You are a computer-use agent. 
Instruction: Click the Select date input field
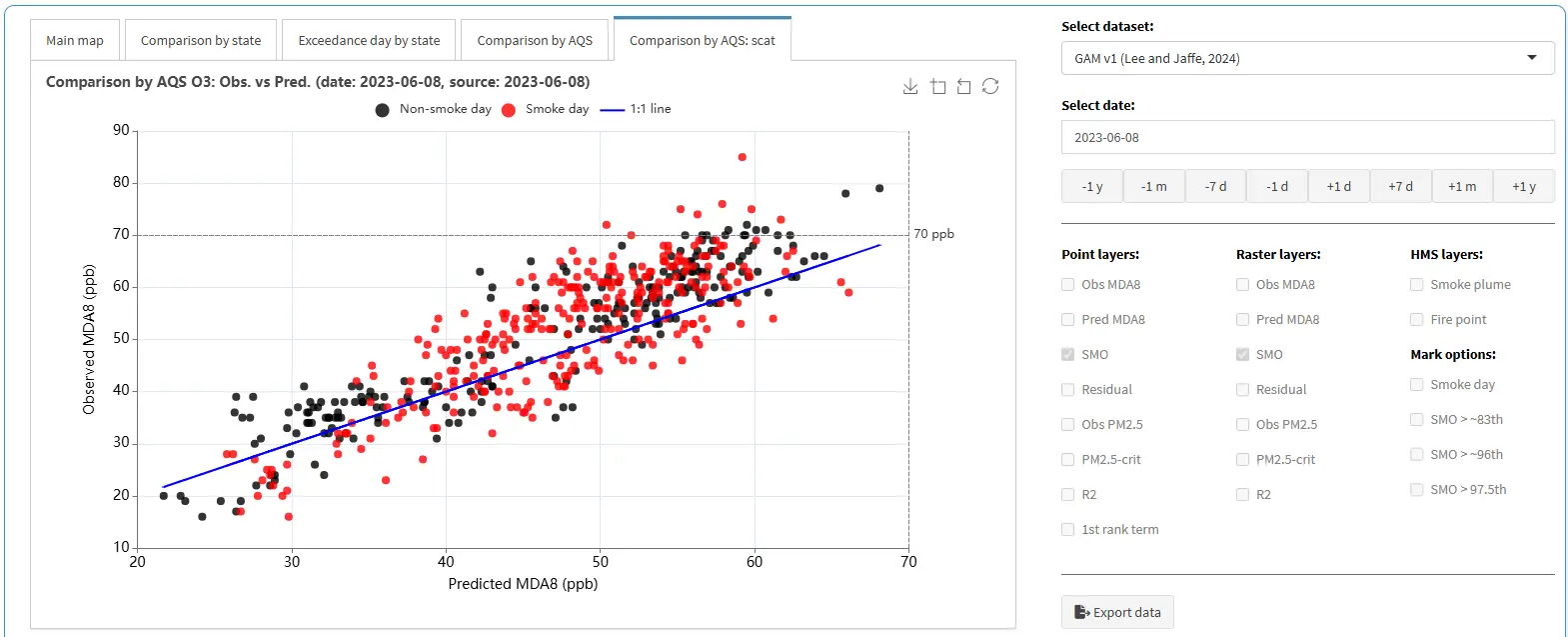pyautogui.click(x=1307, y=138)
